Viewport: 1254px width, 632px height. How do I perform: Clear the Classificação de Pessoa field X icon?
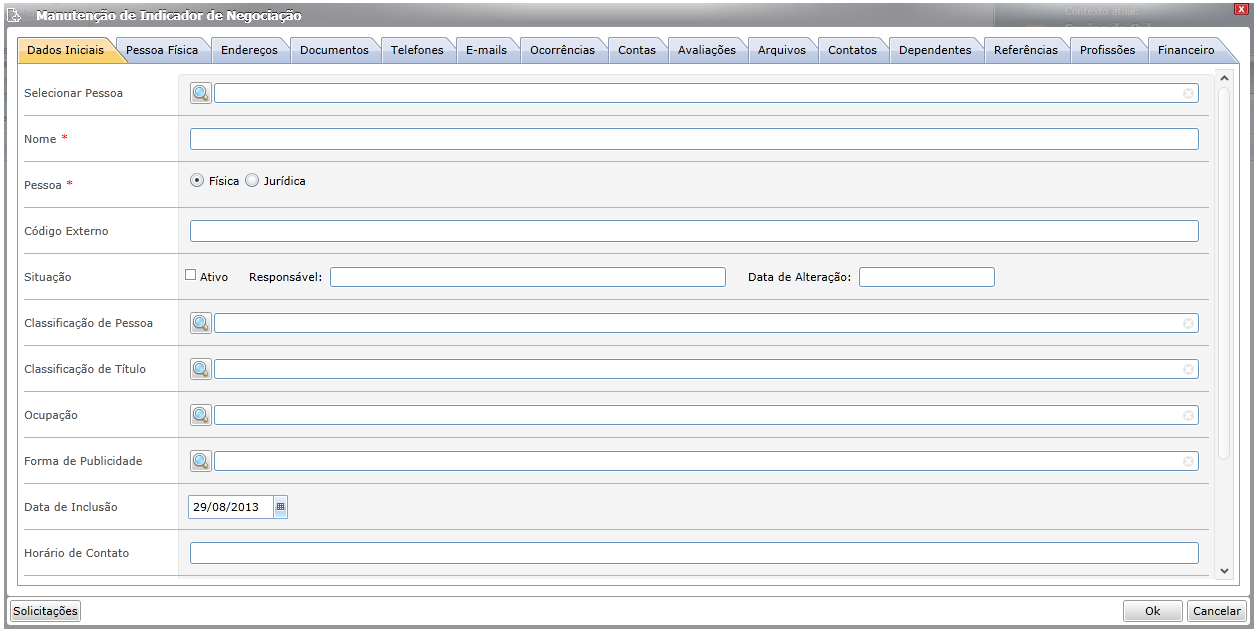point(1188,323)
